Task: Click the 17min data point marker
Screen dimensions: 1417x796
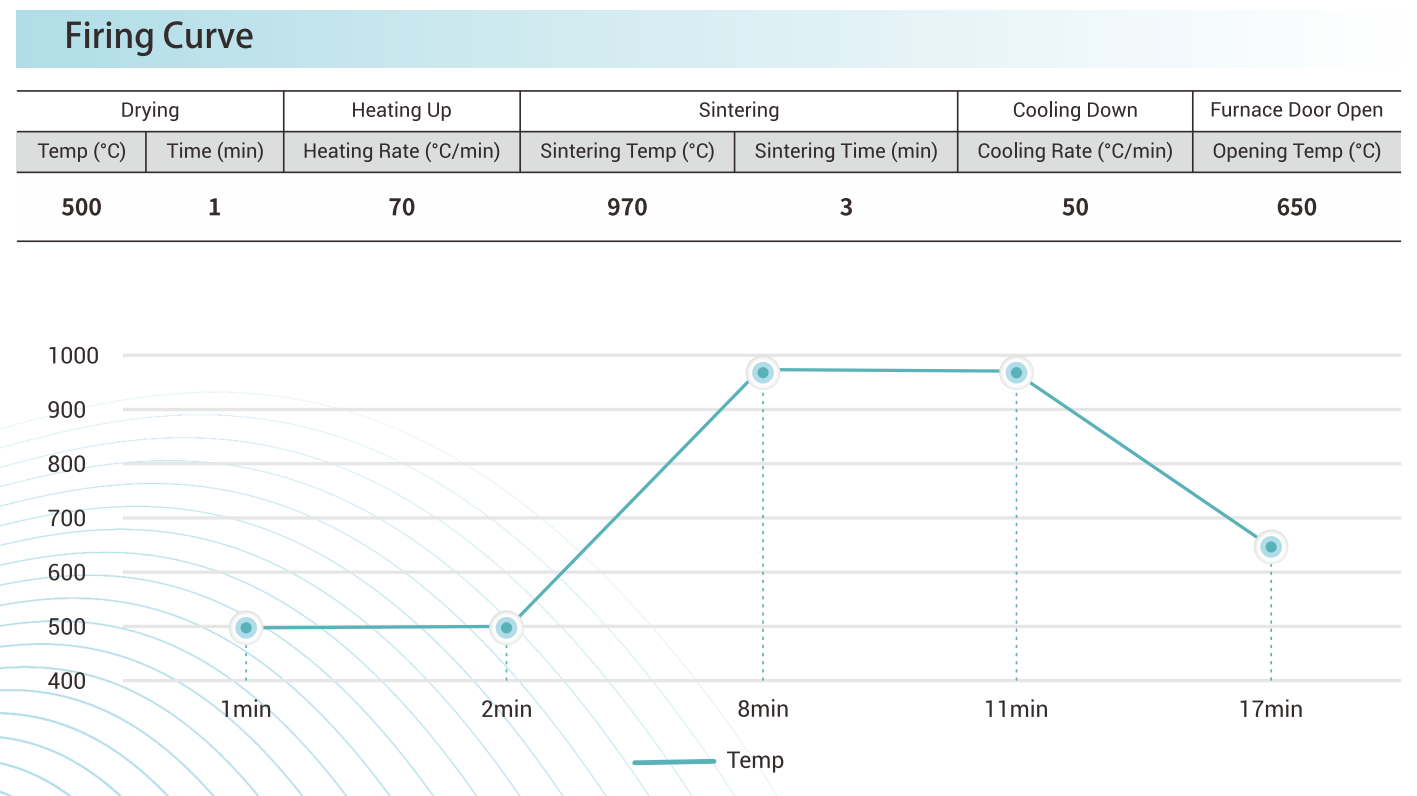Action: click(x=1271, y=547)
